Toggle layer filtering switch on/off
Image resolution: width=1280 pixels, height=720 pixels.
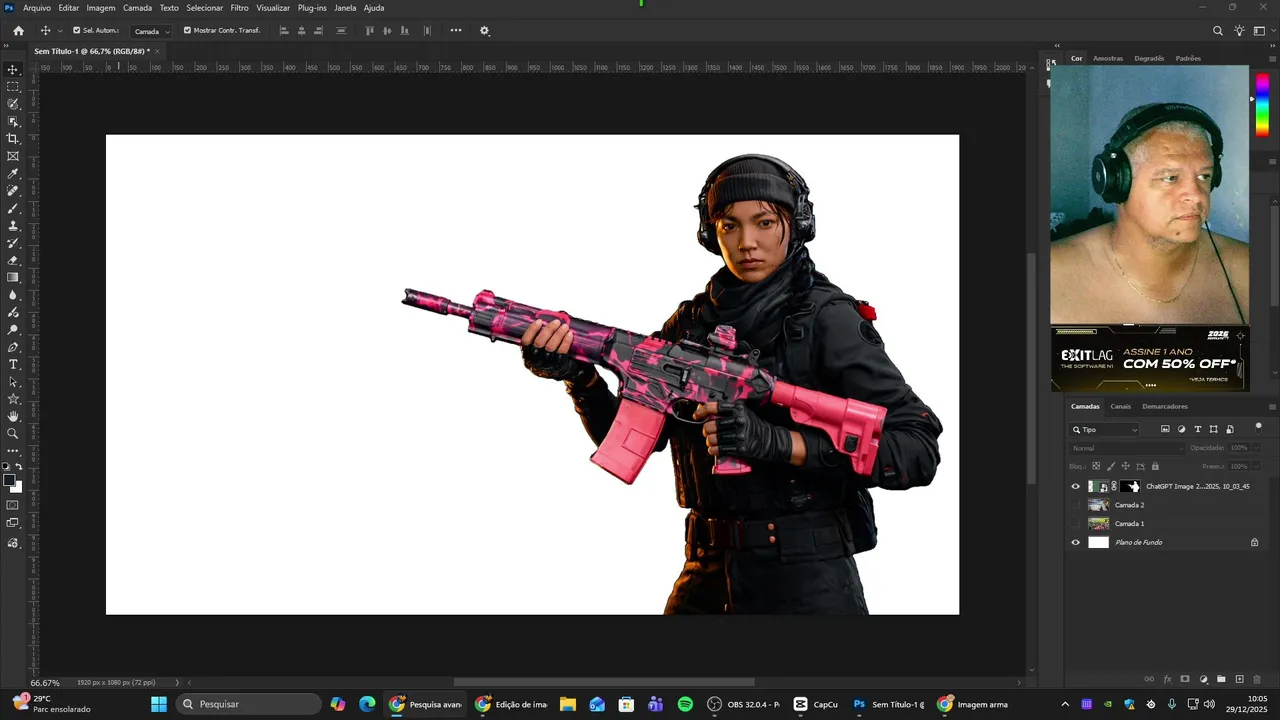coord(1259,427)
